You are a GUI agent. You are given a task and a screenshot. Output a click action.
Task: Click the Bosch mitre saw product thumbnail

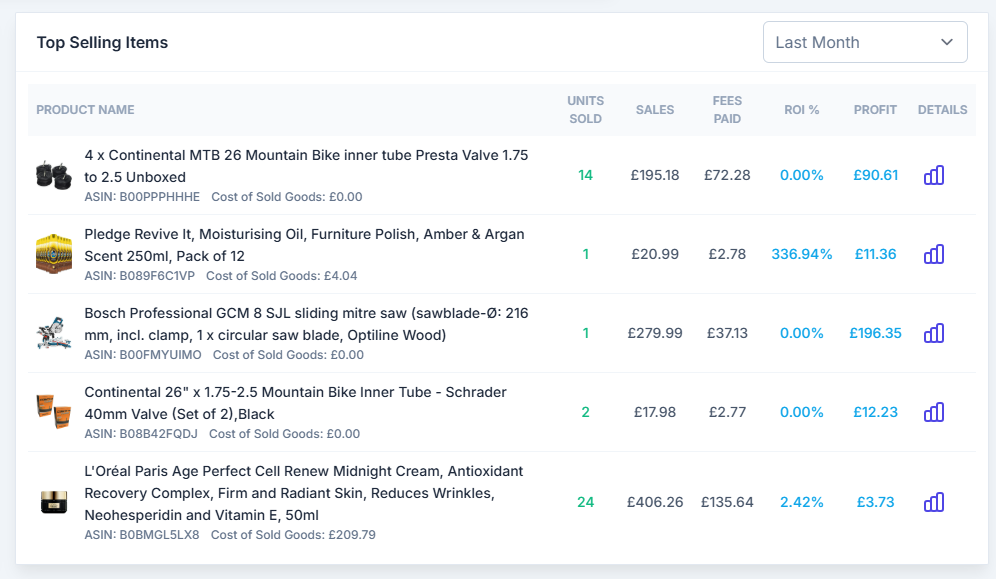53,334
